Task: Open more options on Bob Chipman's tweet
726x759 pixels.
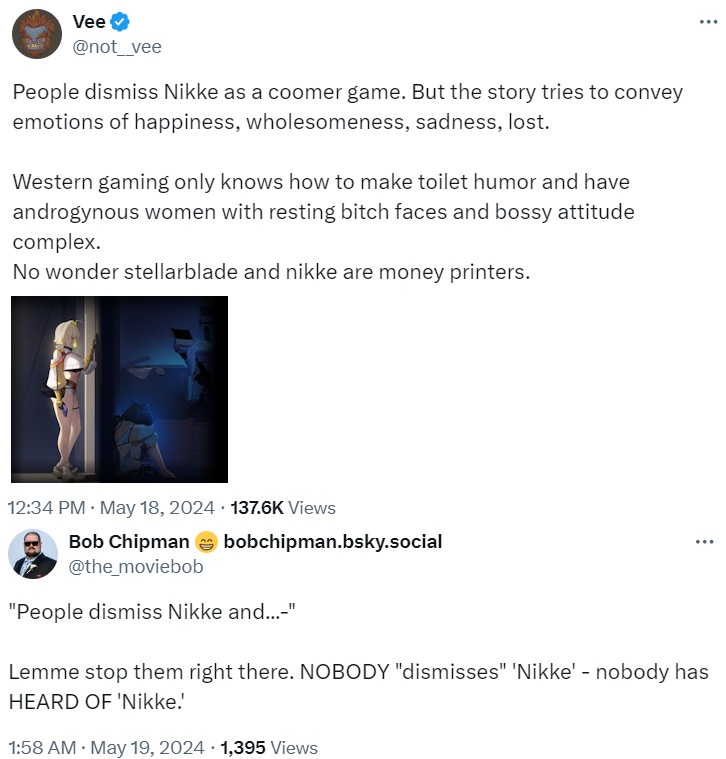Action: coord(704,542)
